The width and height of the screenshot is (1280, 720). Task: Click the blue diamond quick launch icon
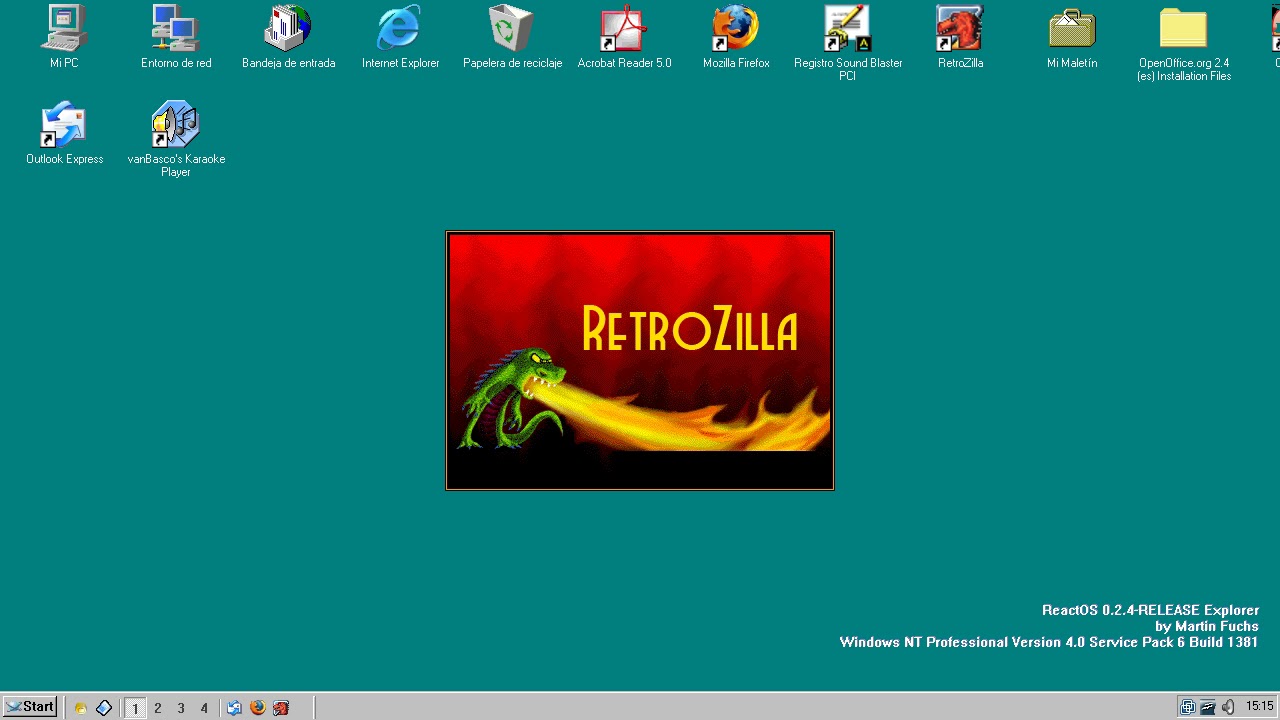[104, 708]
